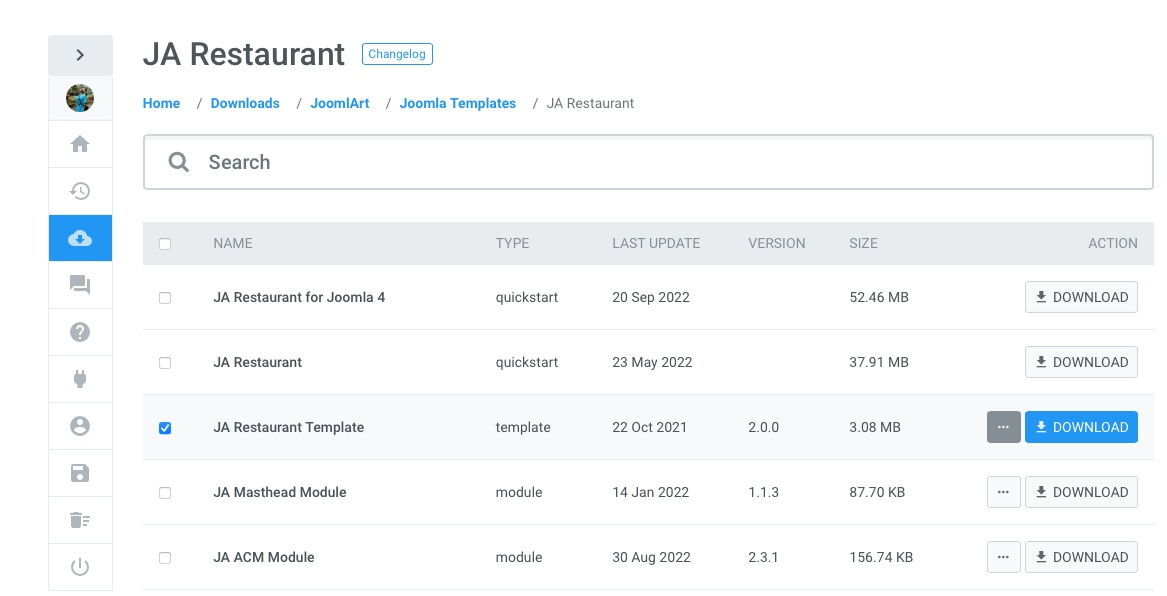Select the cloud download sidebar icon
Viewport: 1167px width, 596px height.
[x=80, y=238]
